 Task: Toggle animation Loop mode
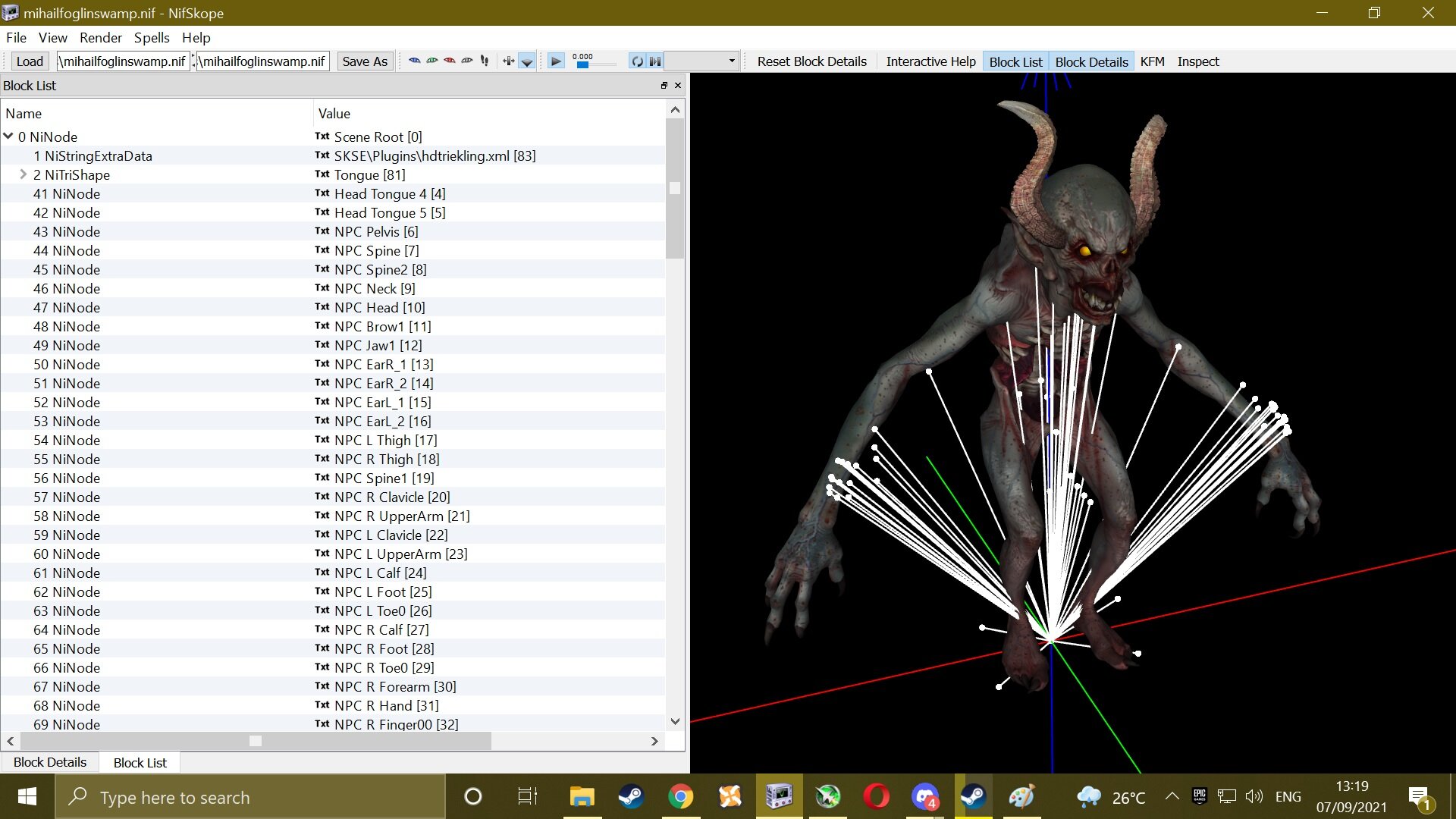pyautogui.click(x=637, y=61)
